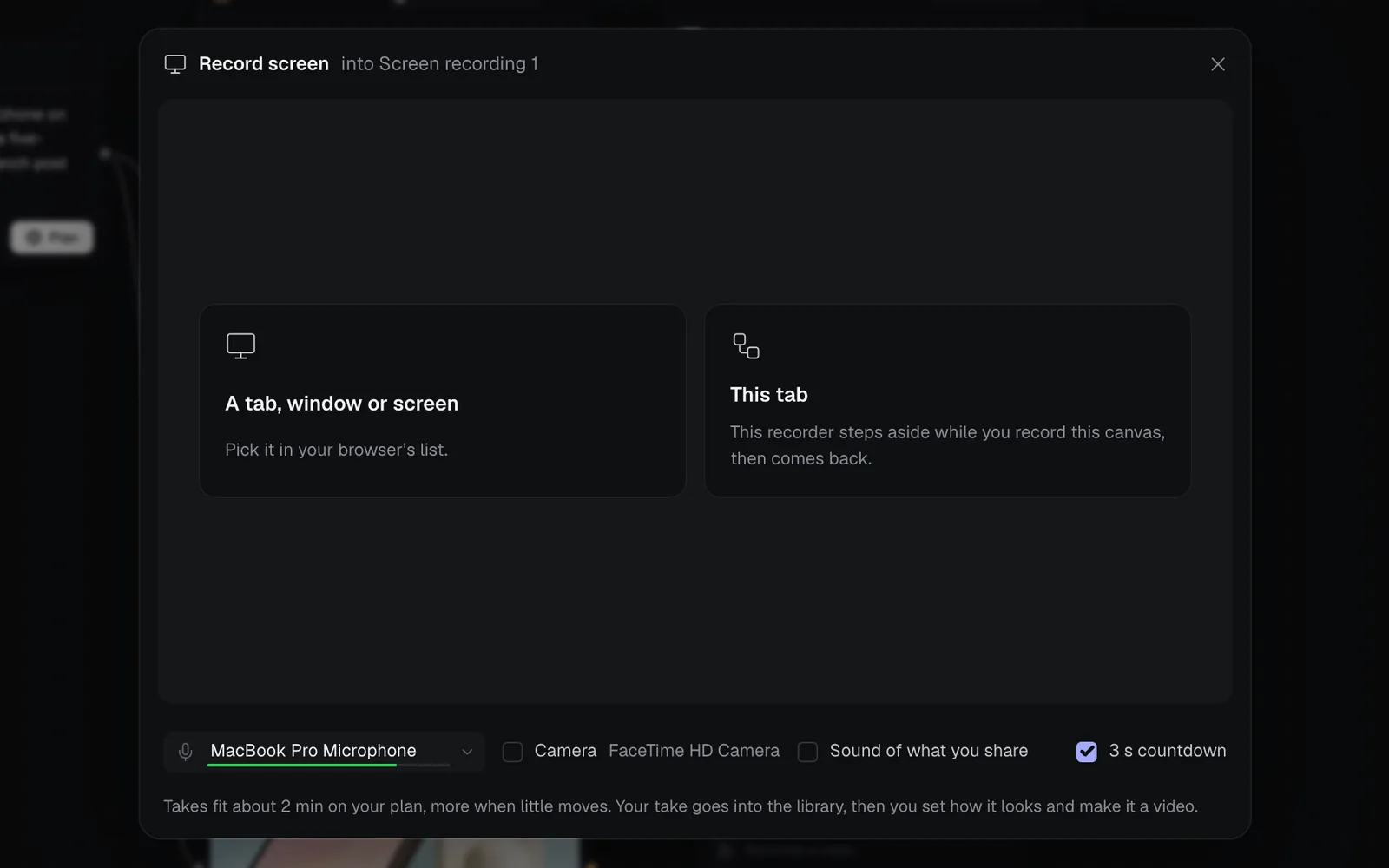Click the microphone icon in the bottom bar
Viewport: 1389px width, 868px height.
click(x=185, y=752)
